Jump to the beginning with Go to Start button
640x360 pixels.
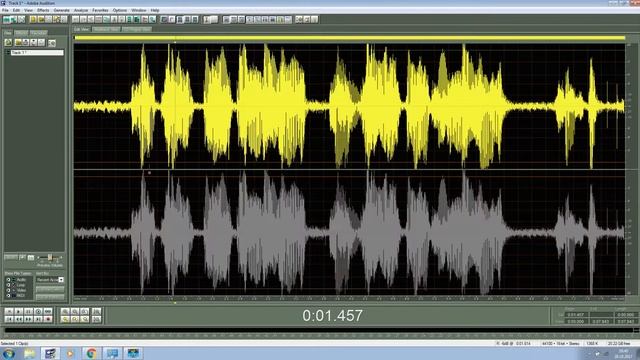coord(9,319)
